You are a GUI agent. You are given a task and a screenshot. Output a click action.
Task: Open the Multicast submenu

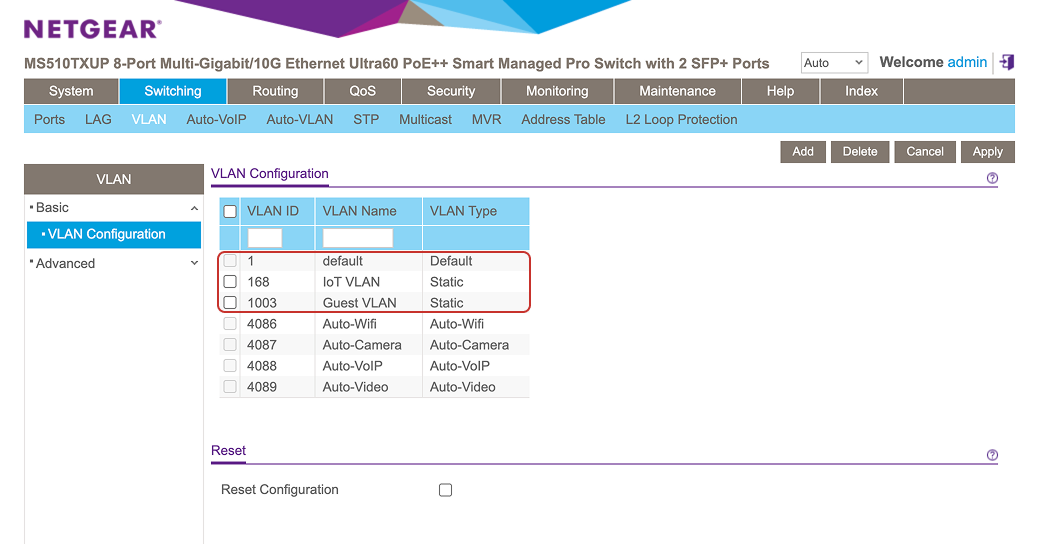pyautogui.click(x=425, y=120)
